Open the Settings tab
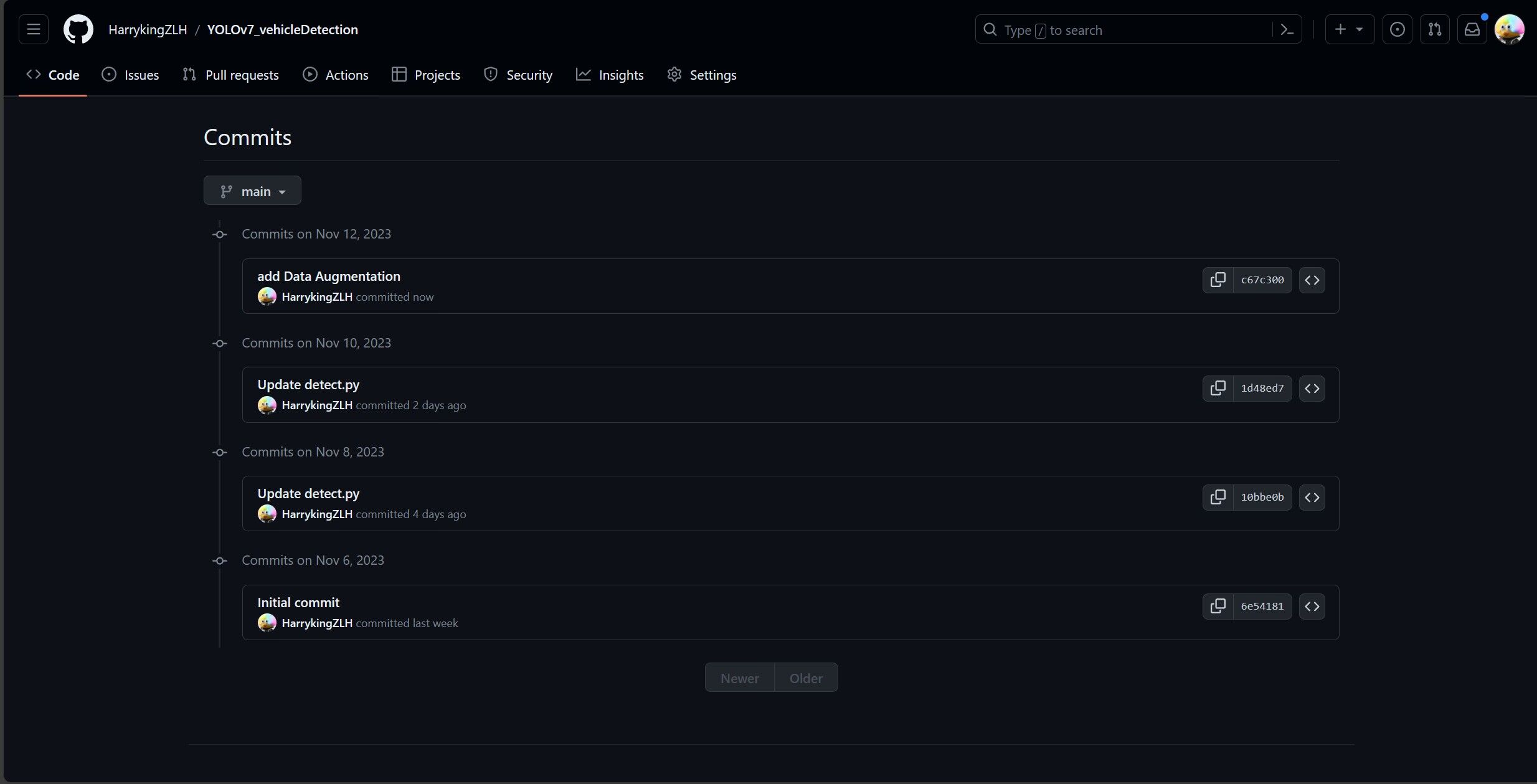 (x=701, y=75)
